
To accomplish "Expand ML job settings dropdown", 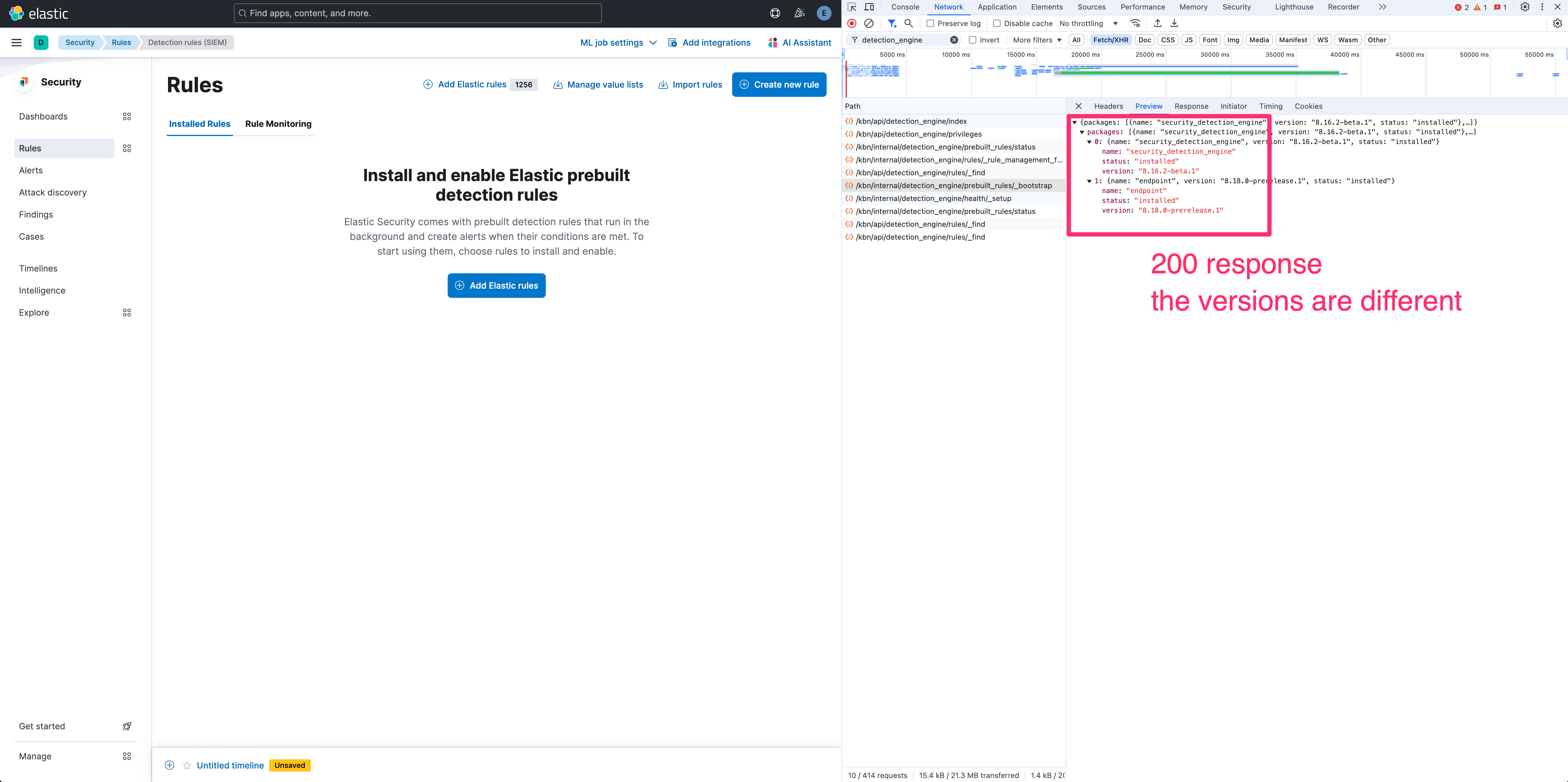I will click(x=618, y=43).
